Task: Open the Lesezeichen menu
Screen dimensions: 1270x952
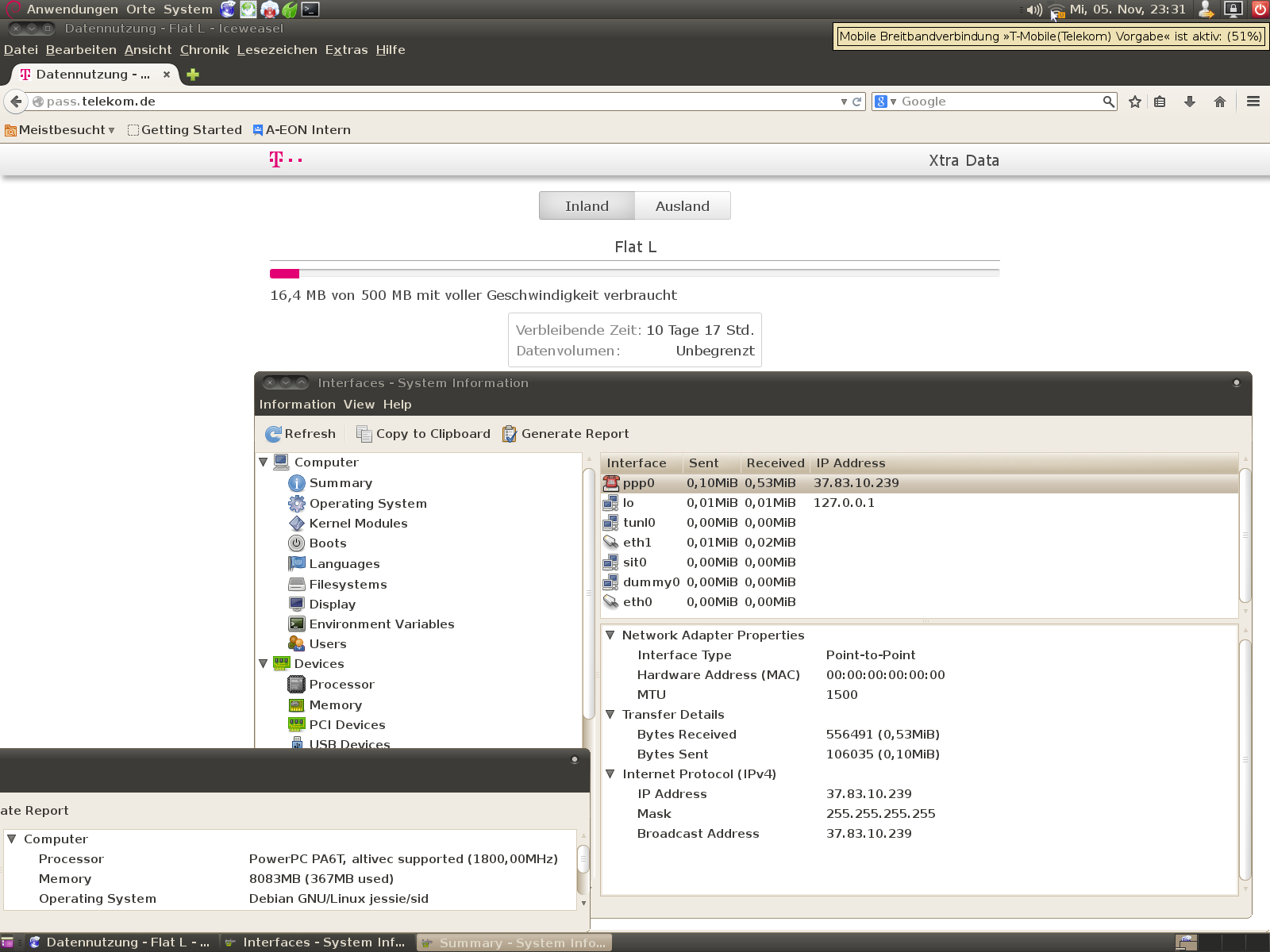Action: 276,49
